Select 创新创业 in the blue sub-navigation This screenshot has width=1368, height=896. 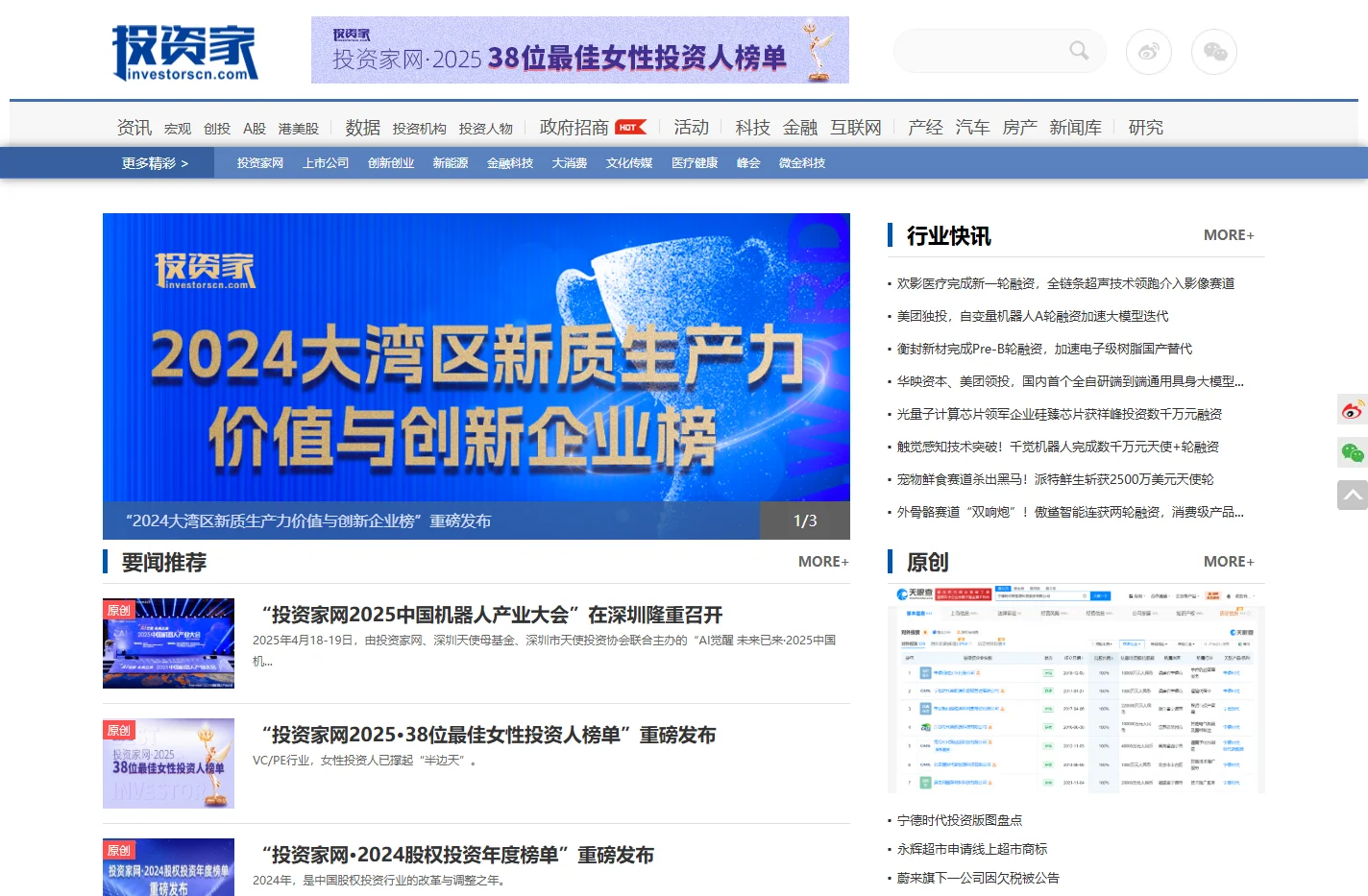click(391, 163)
